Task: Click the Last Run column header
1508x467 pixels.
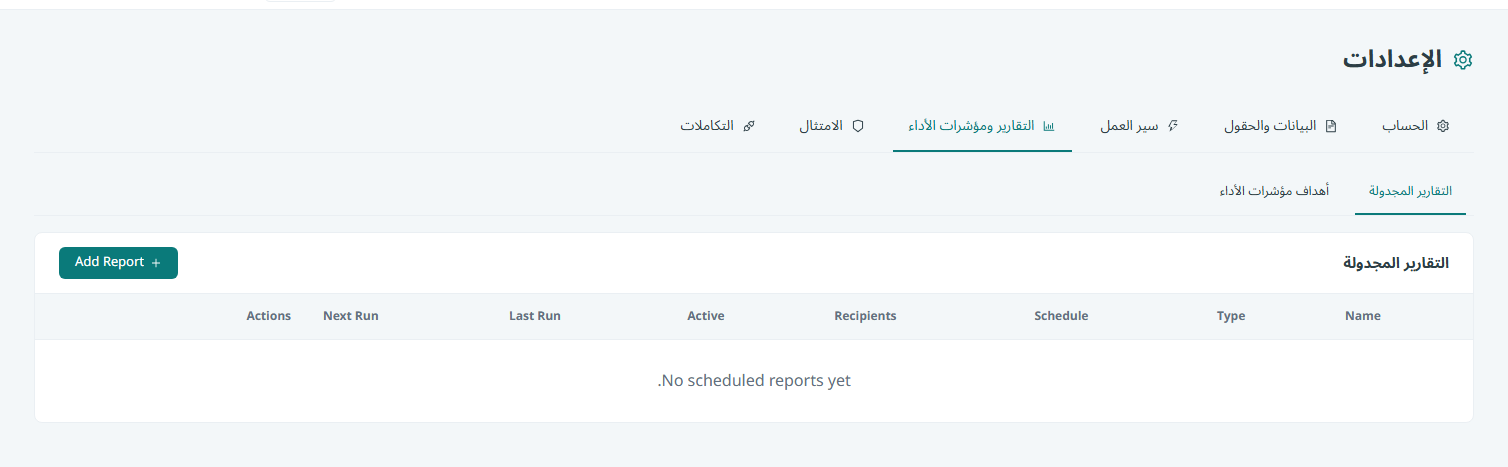Action: click(535, 316)
